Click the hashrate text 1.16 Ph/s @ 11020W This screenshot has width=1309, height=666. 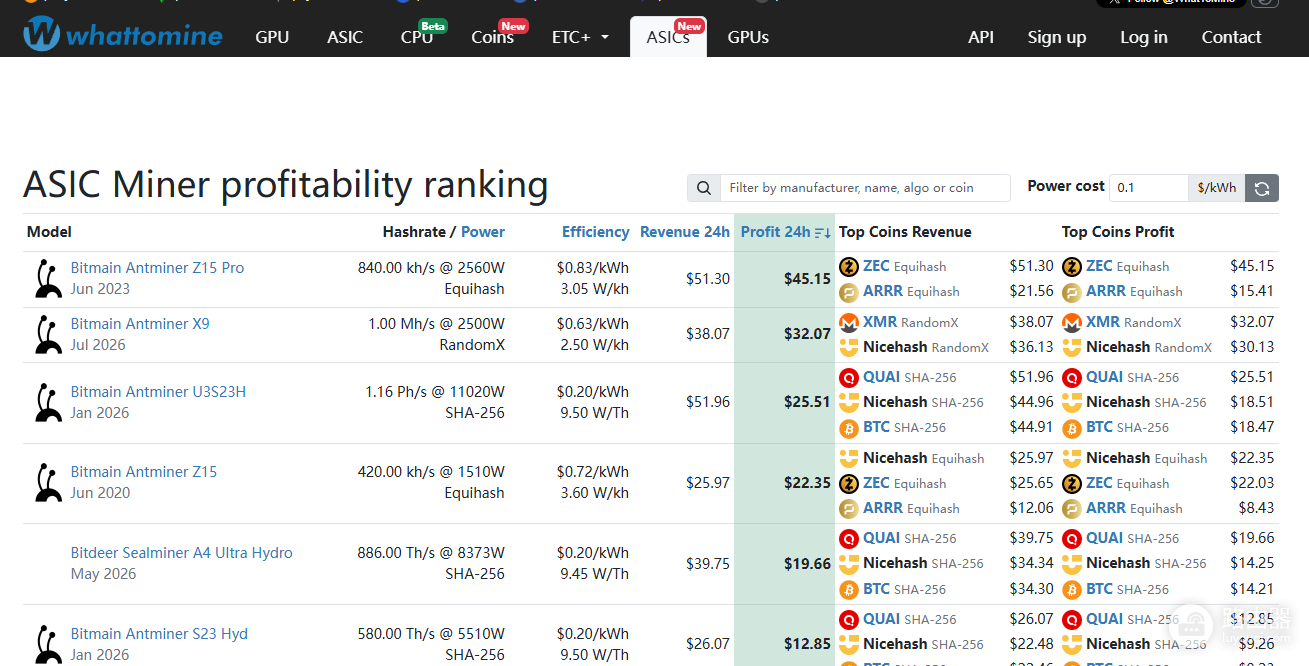(x=435, y=392)
